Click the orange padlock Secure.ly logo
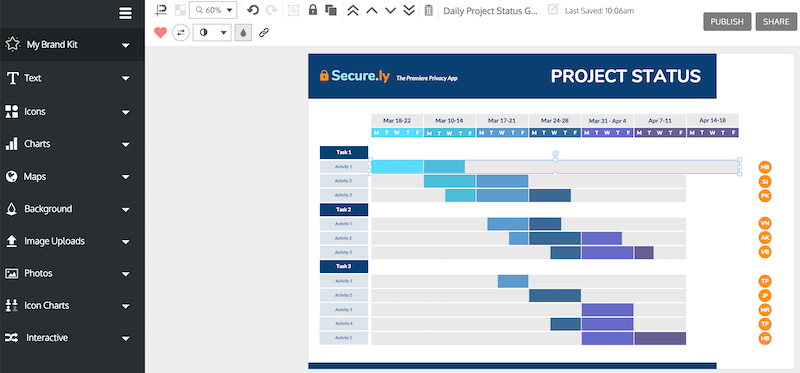Image resolution: width=800 pixels, height=373 pixels. point(324,76)
